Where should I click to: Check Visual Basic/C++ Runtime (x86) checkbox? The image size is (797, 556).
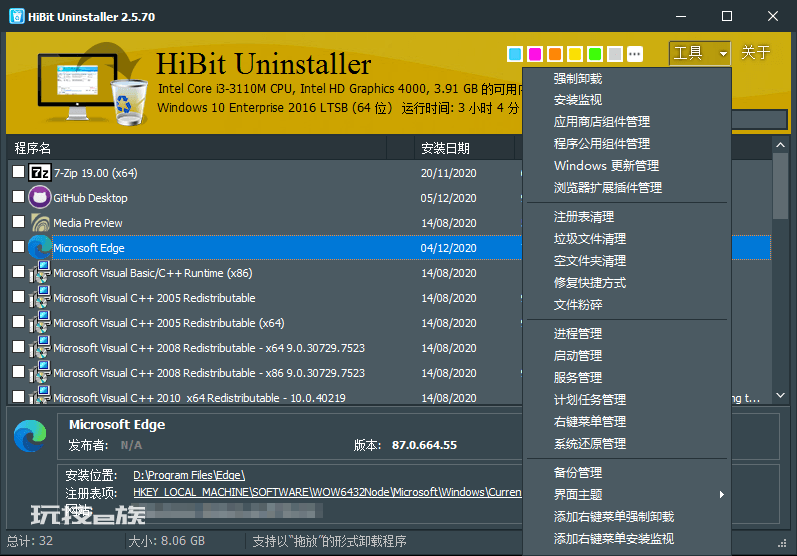[x=18, y=271]
